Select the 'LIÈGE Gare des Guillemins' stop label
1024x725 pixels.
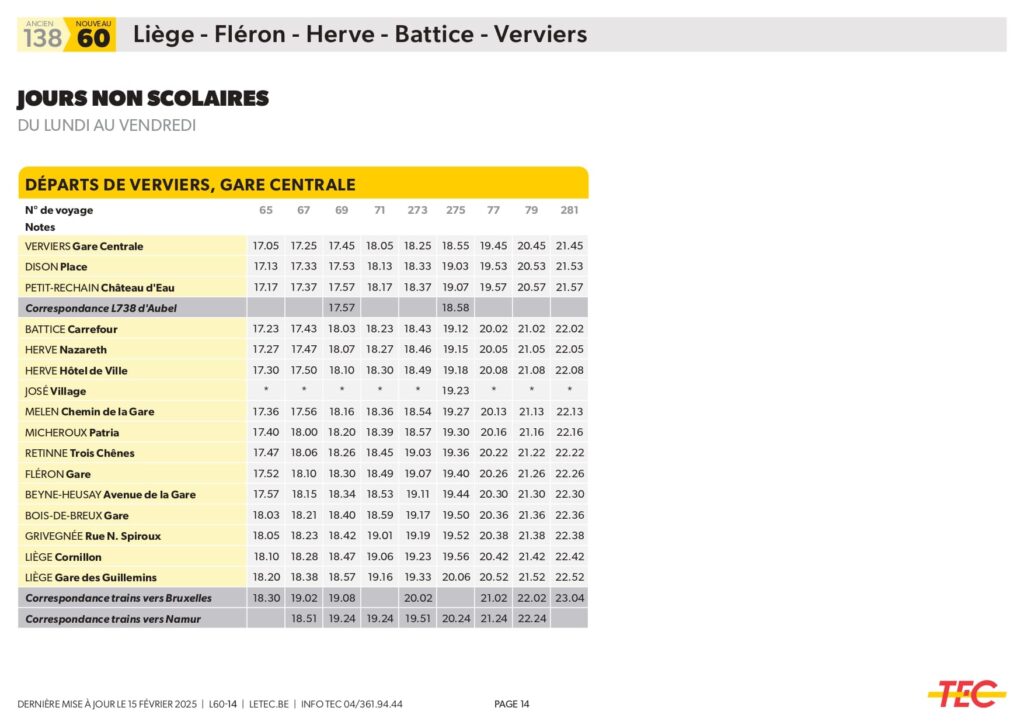point(91,577)
